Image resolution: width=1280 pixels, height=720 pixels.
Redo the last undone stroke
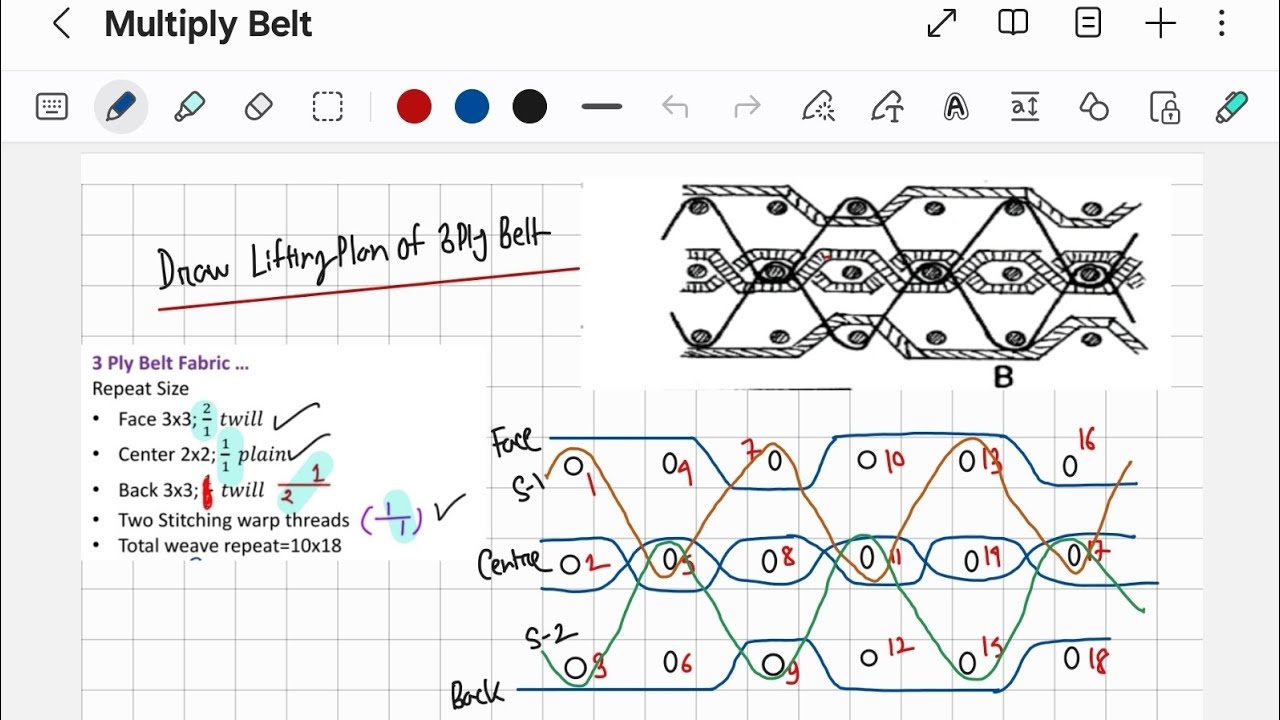pos(747,107)
